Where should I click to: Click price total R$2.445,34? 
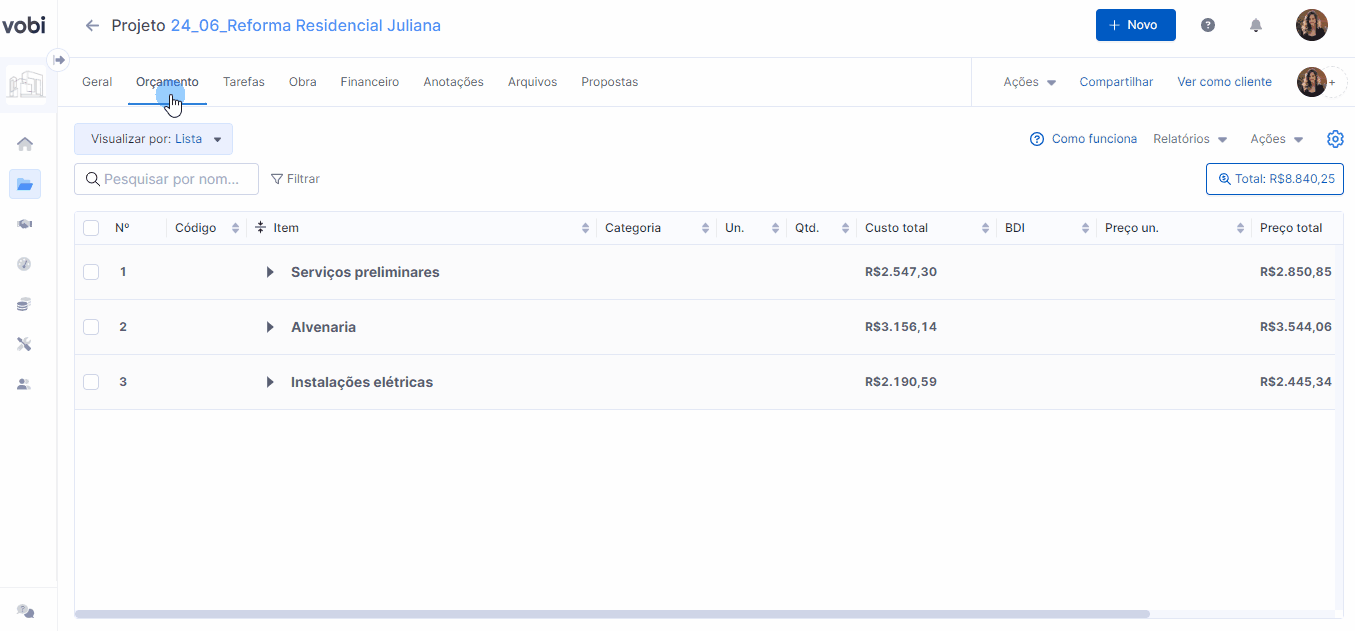click(1296, 382)
